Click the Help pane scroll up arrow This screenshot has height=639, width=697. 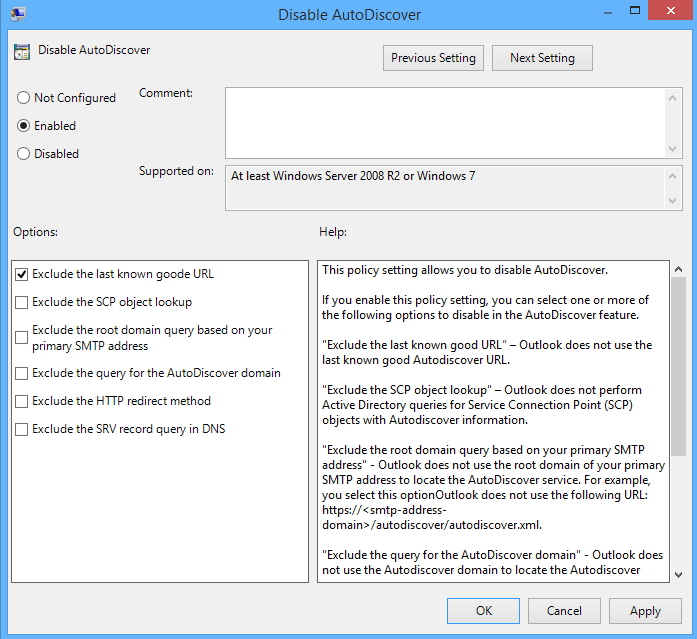678,269
